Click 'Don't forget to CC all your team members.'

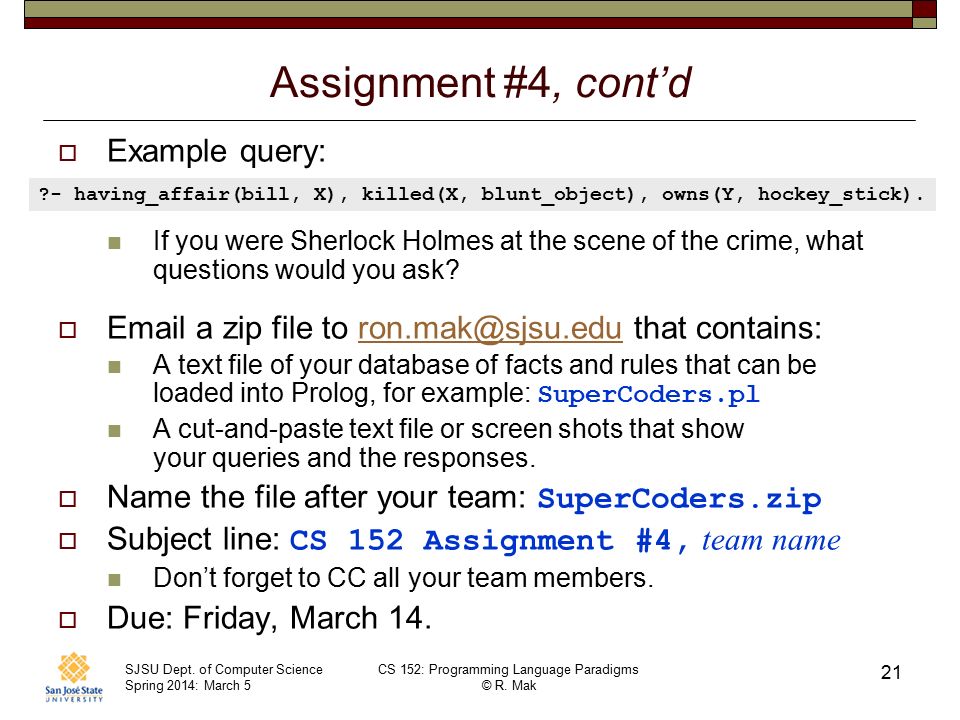(403, 578)
